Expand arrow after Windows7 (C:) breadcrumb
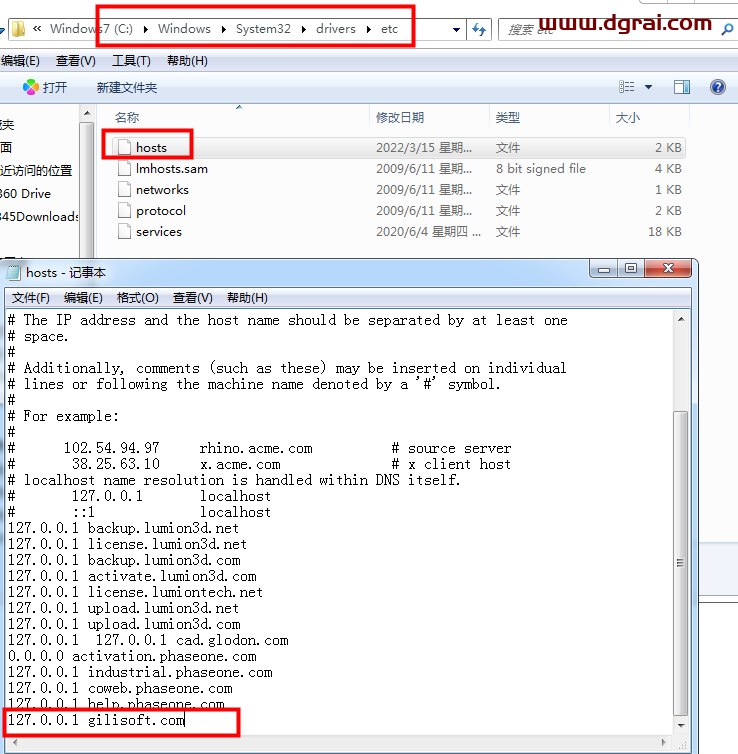The image size is (738, 754). coord(146,29)
